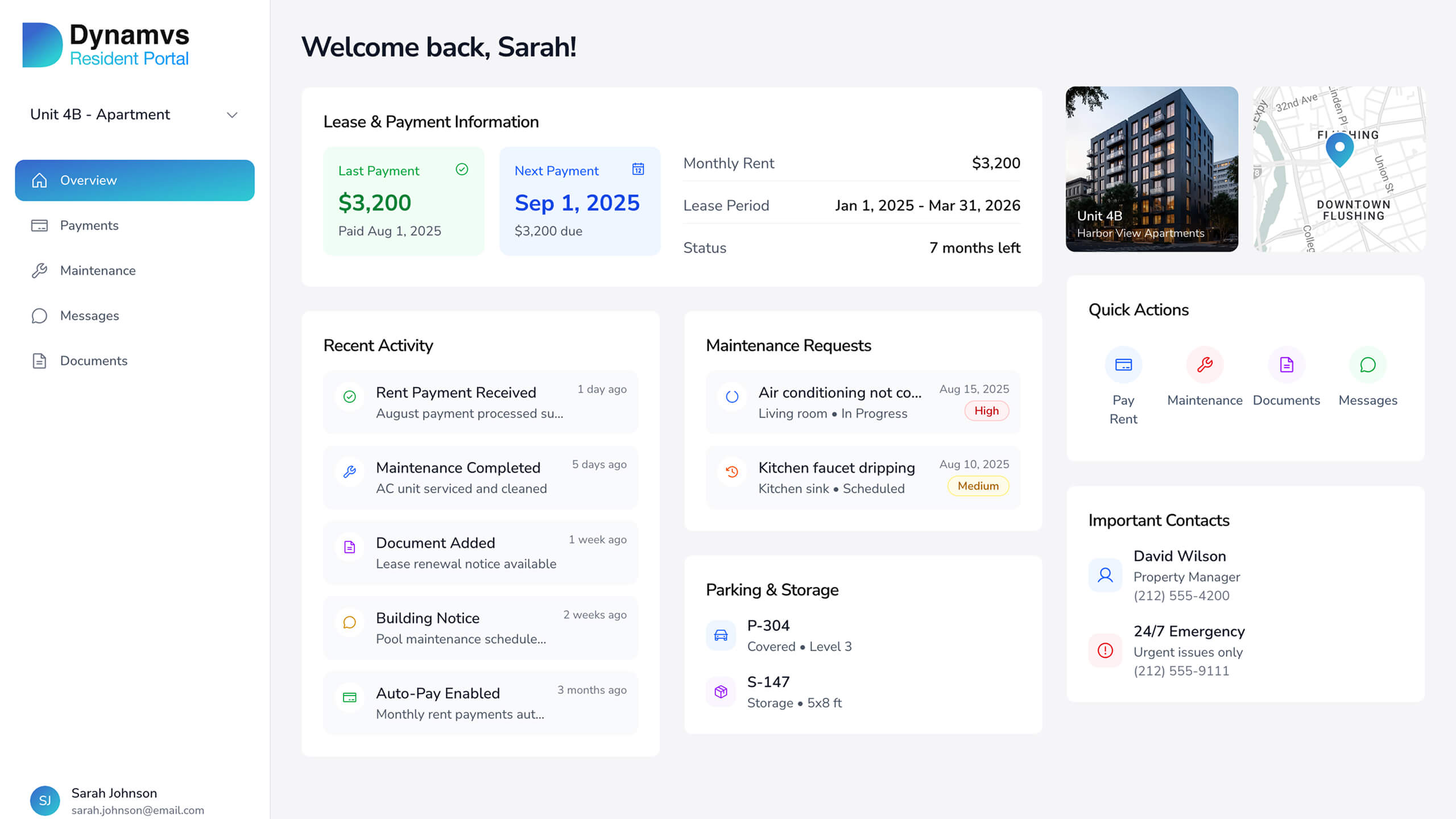This screenshot has width=1456, height=819.
Task: Click the Maintenance wrench icon in sidebar
Action: pos(40,271)
